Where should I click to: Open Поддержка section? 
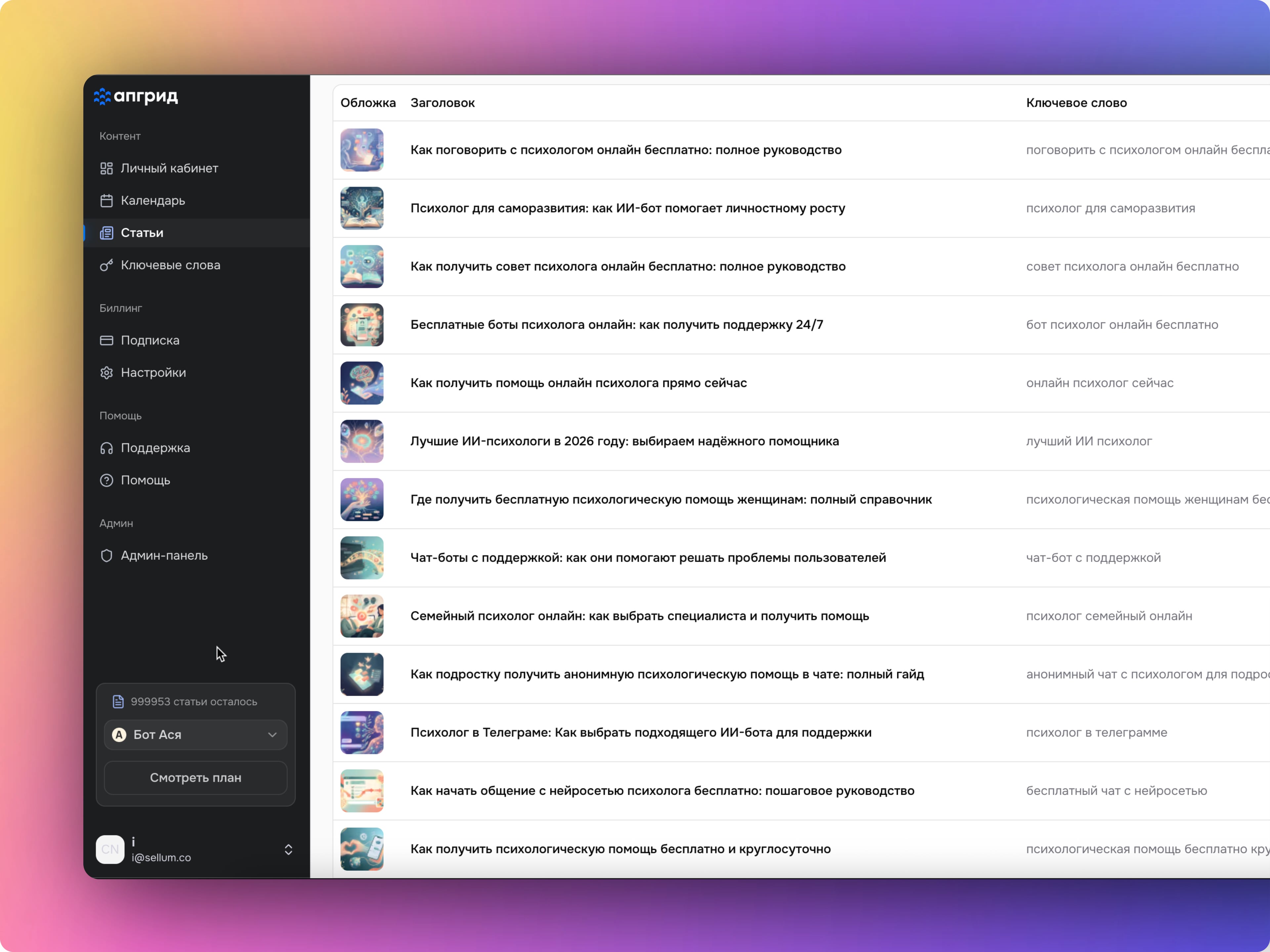(x=196, y=448)
